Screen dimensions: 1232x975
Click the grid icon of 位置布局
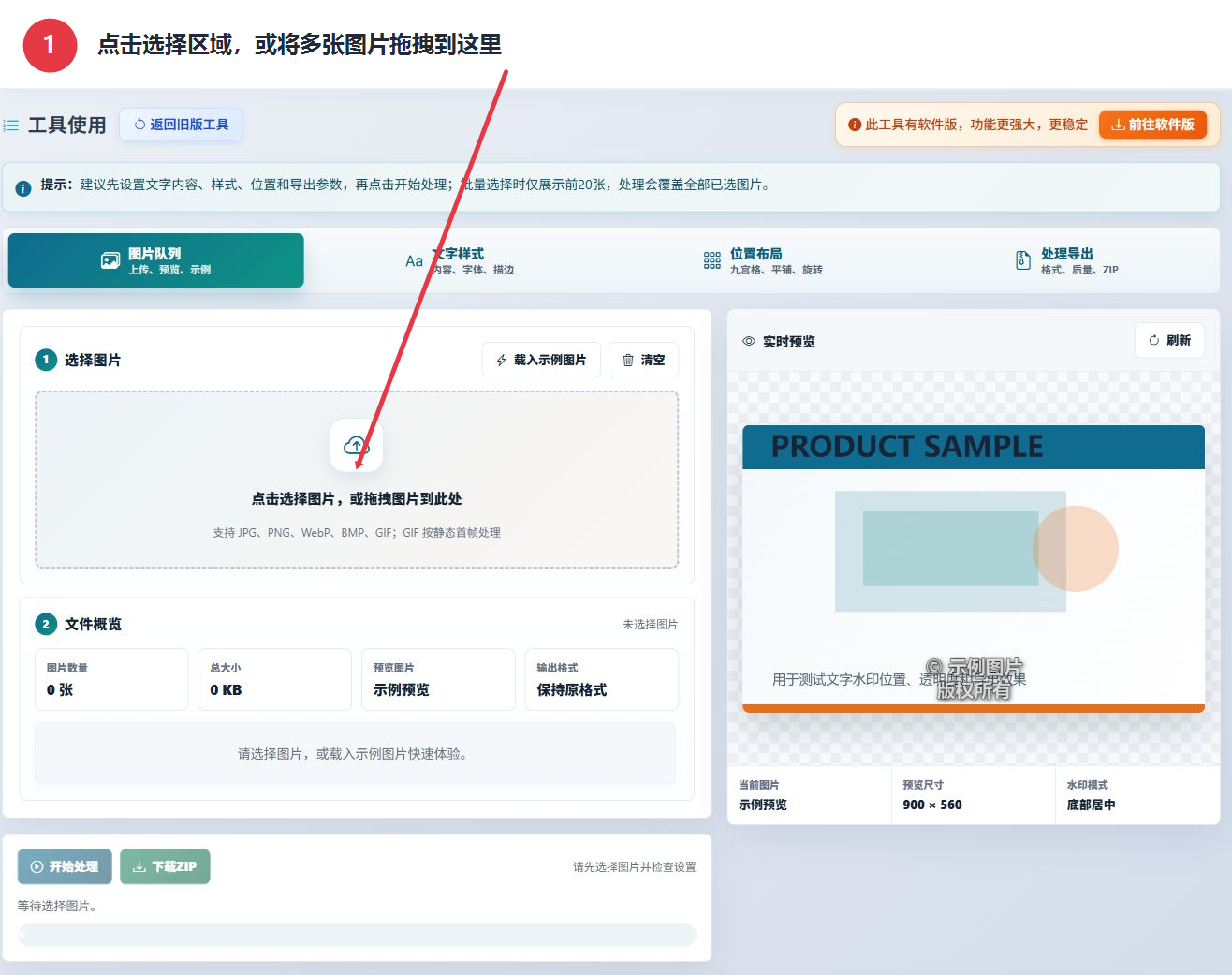pos(712,260)
